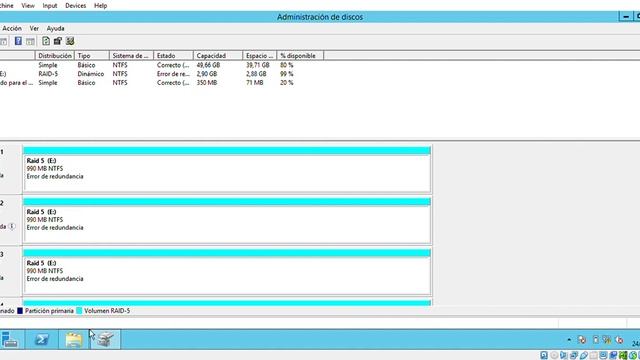
Task: Click the VirtualBox hard disk status icon
Action: [544, 356]
